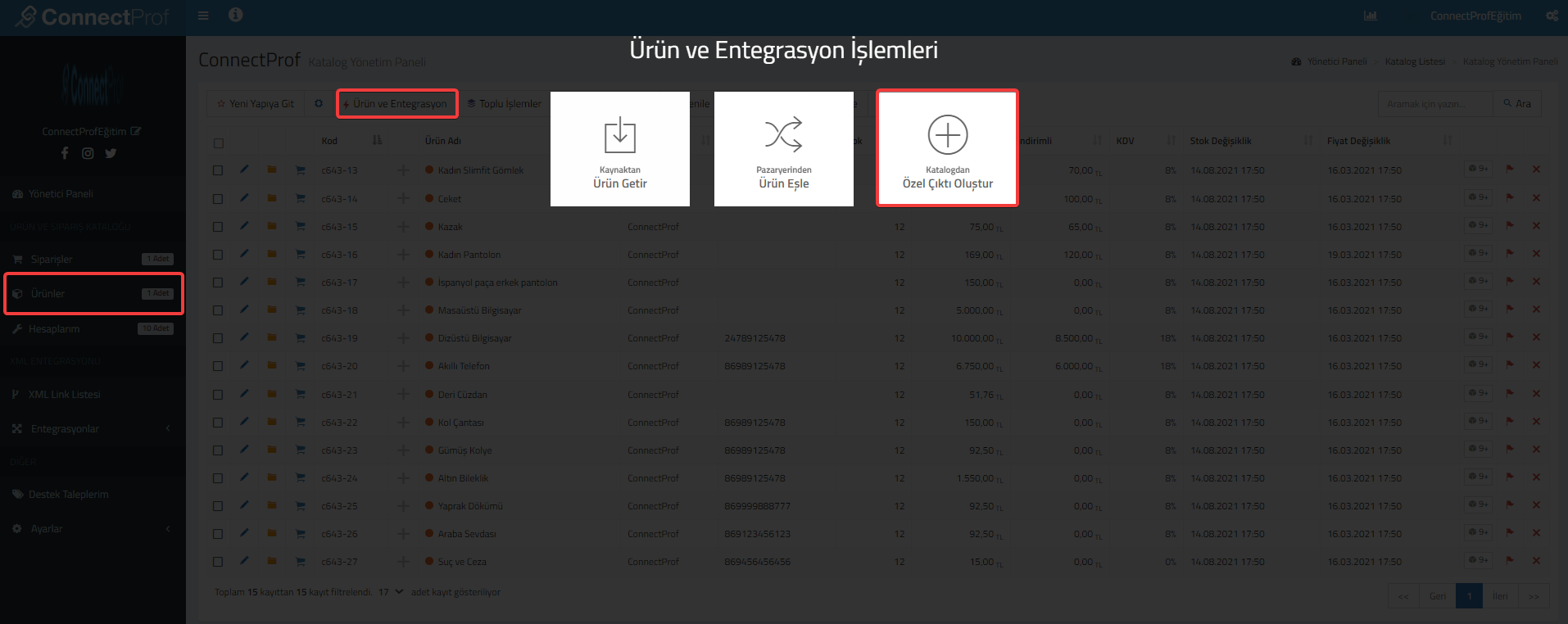Image resolution: width=1568 pixels, height=624 pixels.
Task: Go to Katalog Listesi breadcrumb link
Action: coord(1415,61)
